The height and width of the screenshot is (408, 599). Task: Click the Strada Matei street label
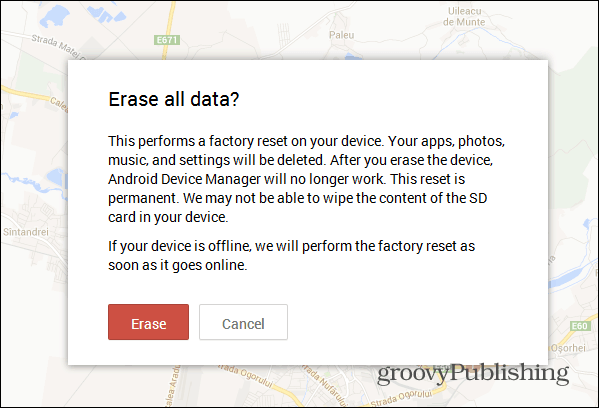coord(58,47)
